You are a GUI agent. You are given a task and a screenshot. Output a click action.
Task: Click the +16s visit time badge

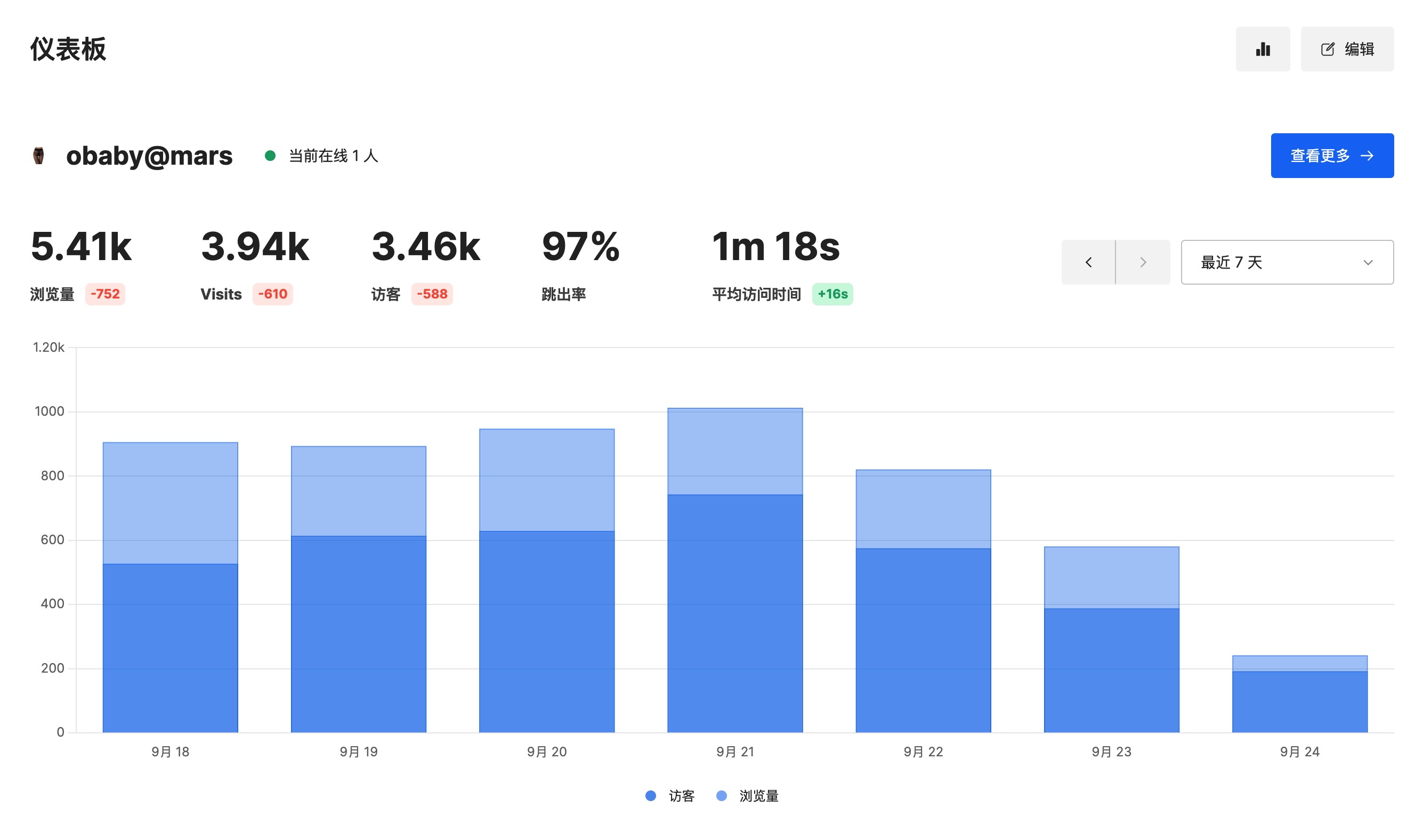coord(832,294)
